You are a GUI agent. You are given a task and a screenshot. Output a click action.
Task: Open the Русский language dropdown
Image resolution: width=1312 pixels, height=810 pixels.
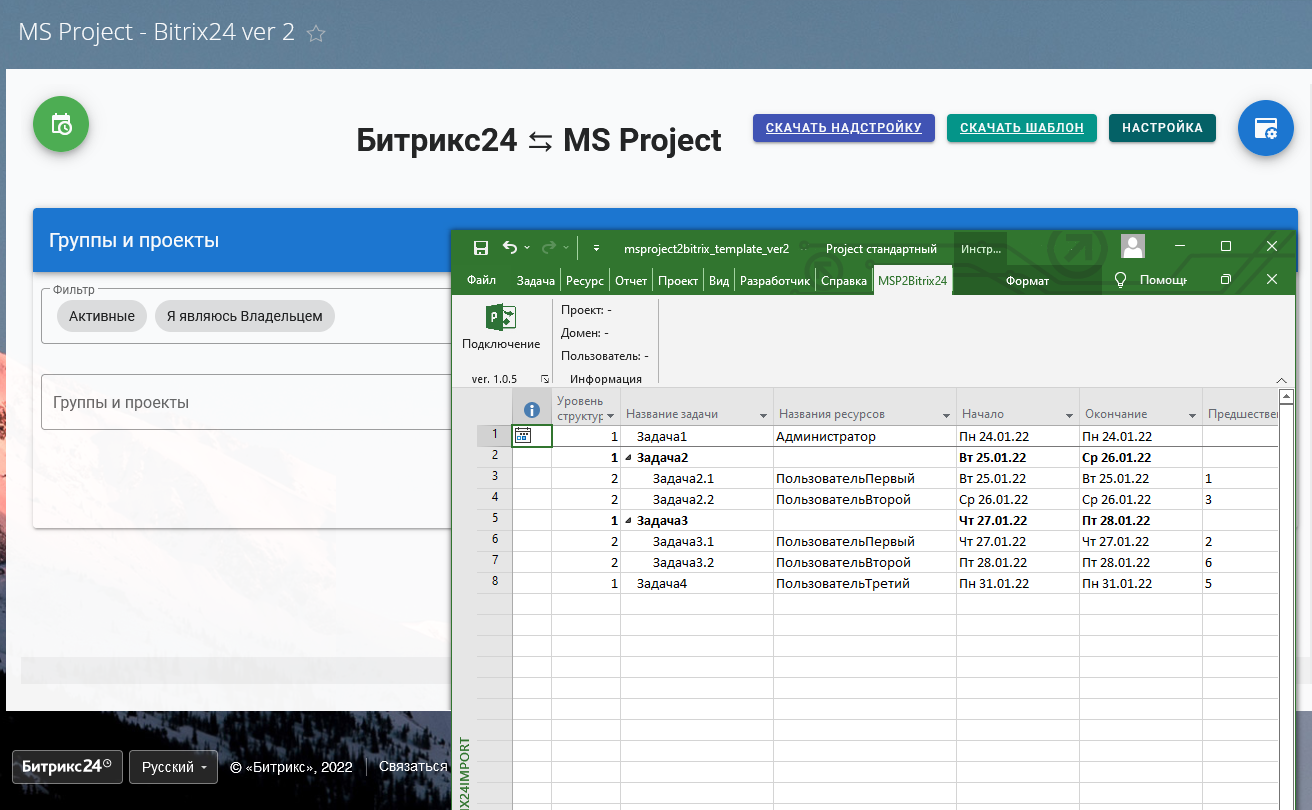pos(173,767)
